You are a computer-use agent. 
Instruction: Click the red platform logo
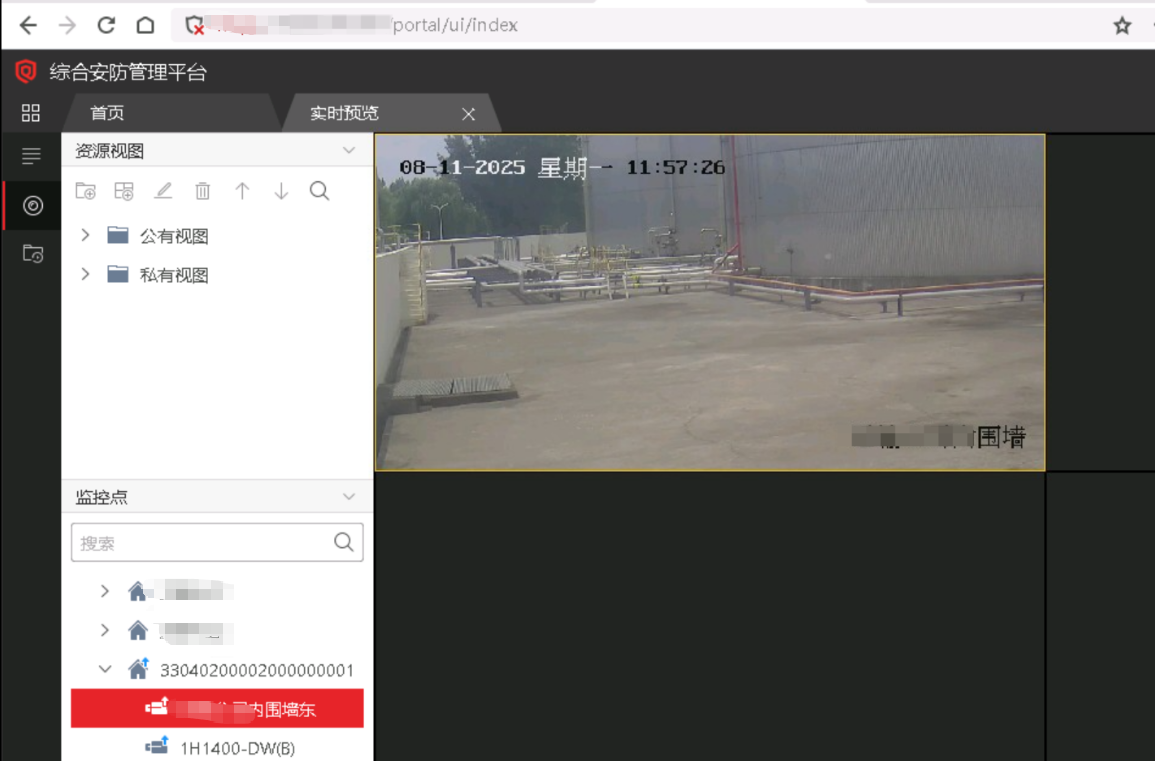(26, 71)
